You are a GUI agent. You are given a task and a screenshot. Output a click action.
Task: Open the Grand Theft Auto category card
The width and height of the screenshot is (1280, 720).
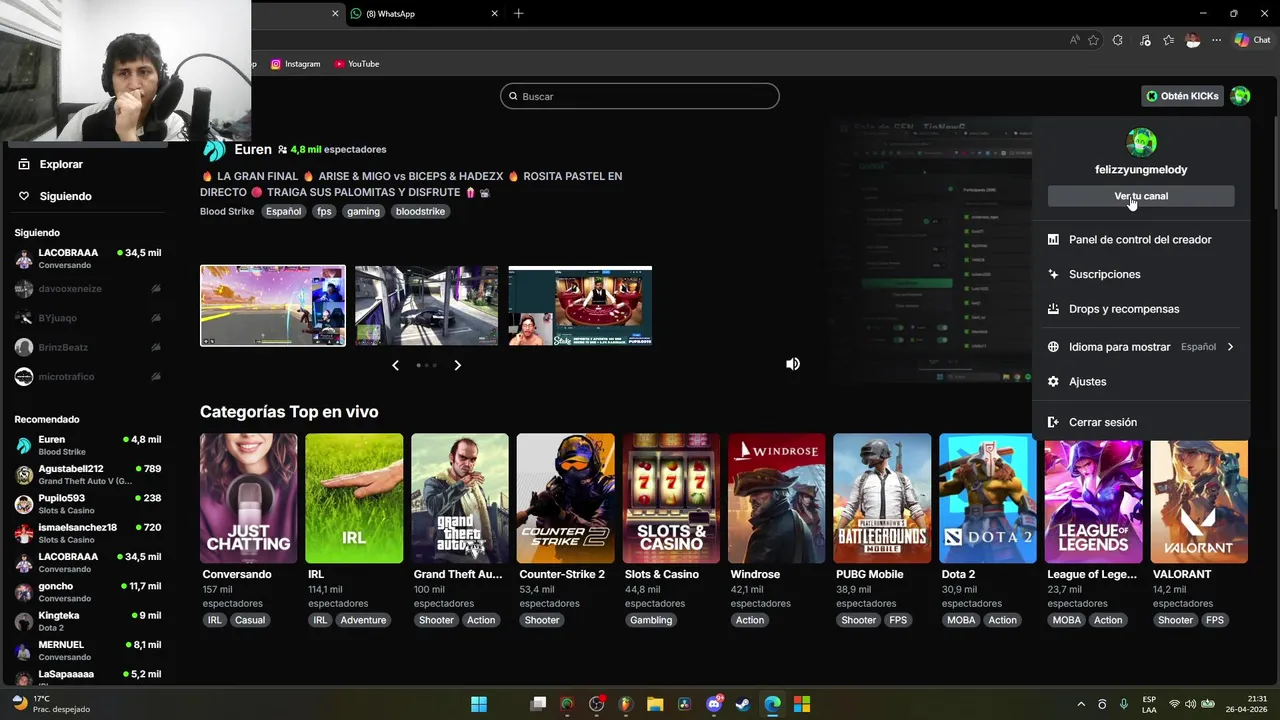pyautogui.click(x=460, y=498)
